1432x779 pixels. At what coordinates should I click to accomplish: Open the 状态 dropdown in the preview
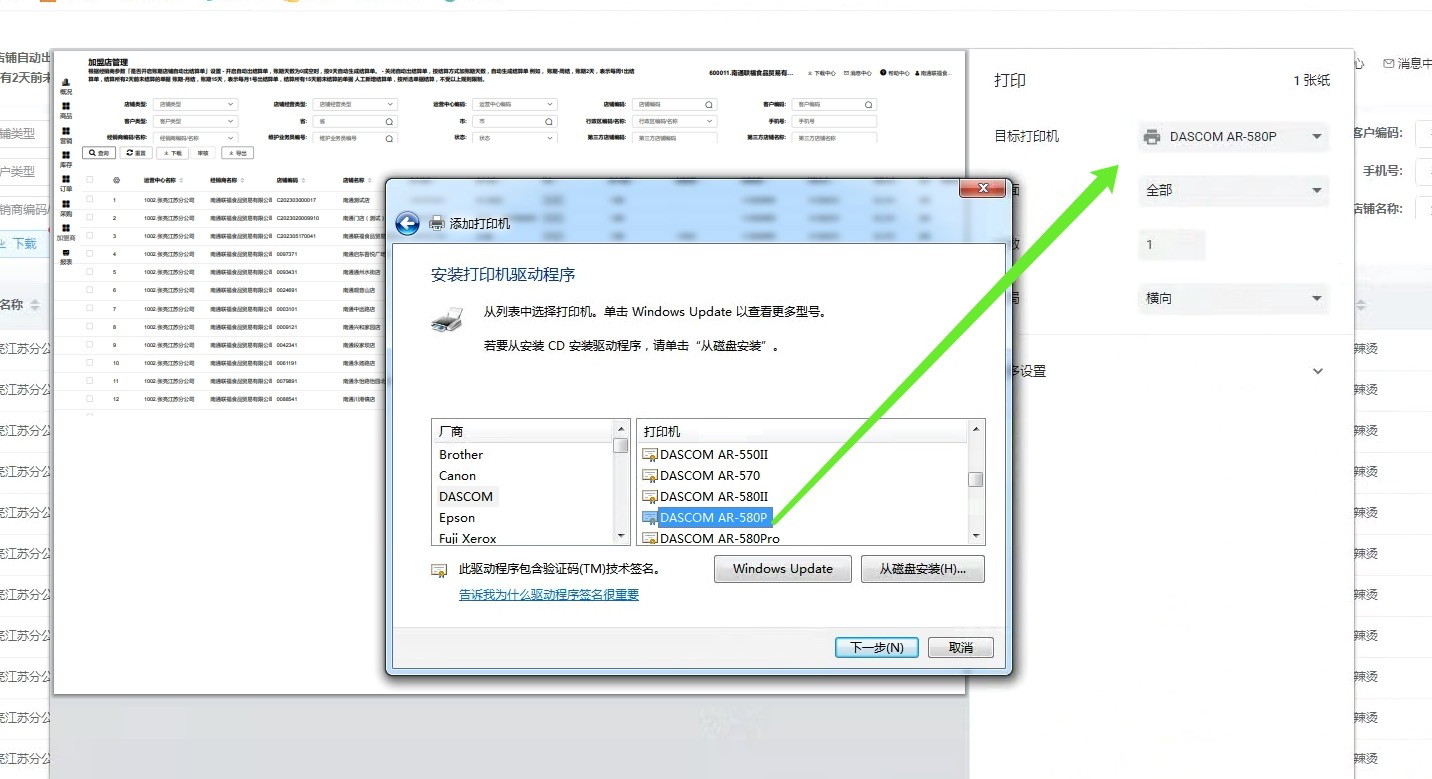[516, 138]
